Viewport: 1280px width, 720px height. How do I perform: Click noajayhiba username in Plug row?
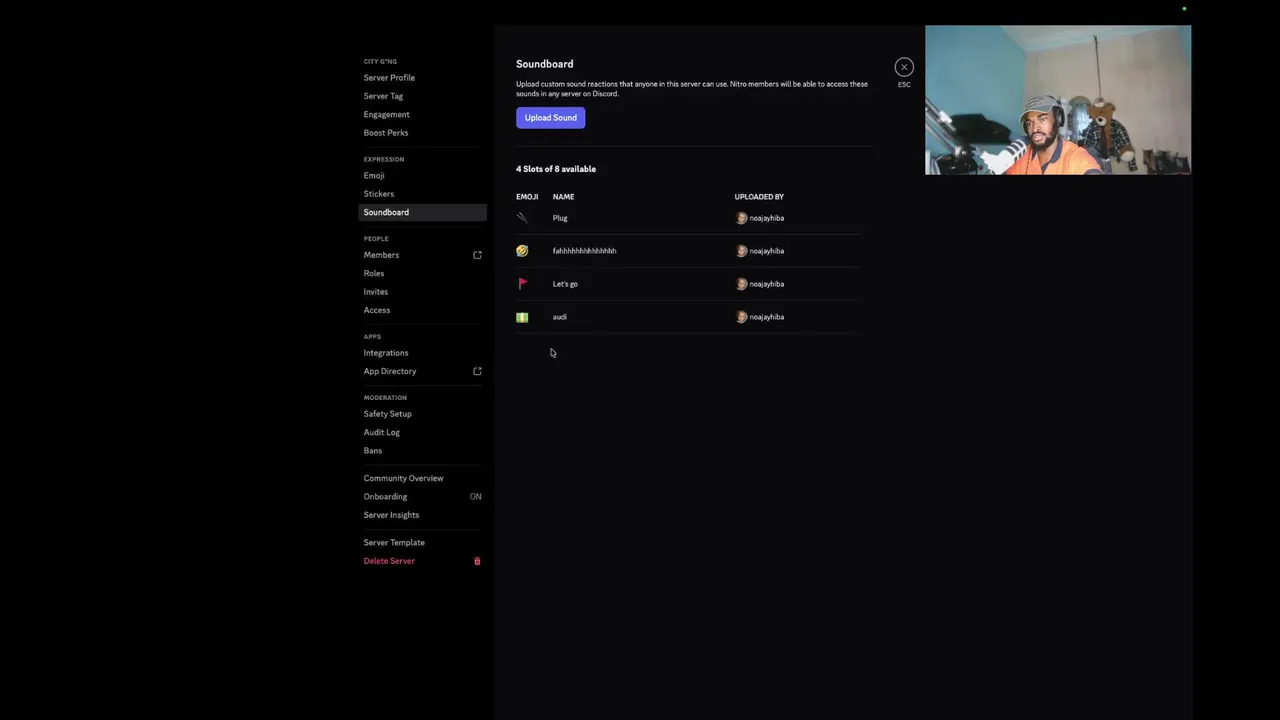767,218
